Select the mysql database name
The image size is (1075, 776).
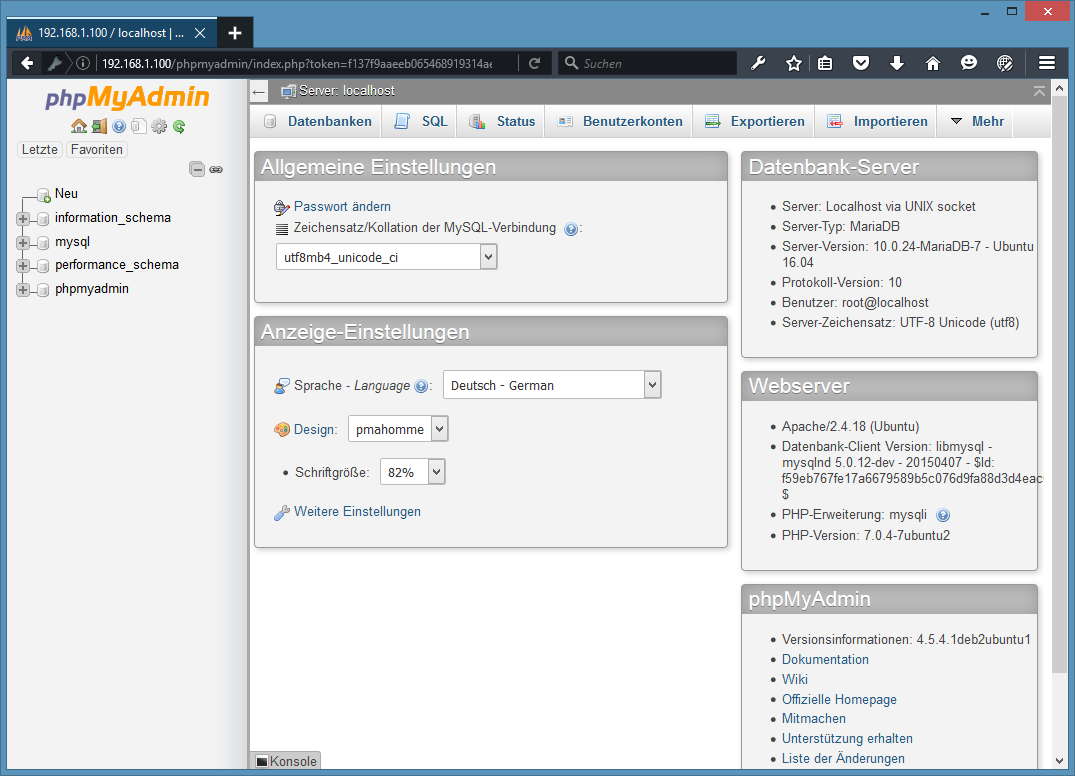(x=73, y=242)
